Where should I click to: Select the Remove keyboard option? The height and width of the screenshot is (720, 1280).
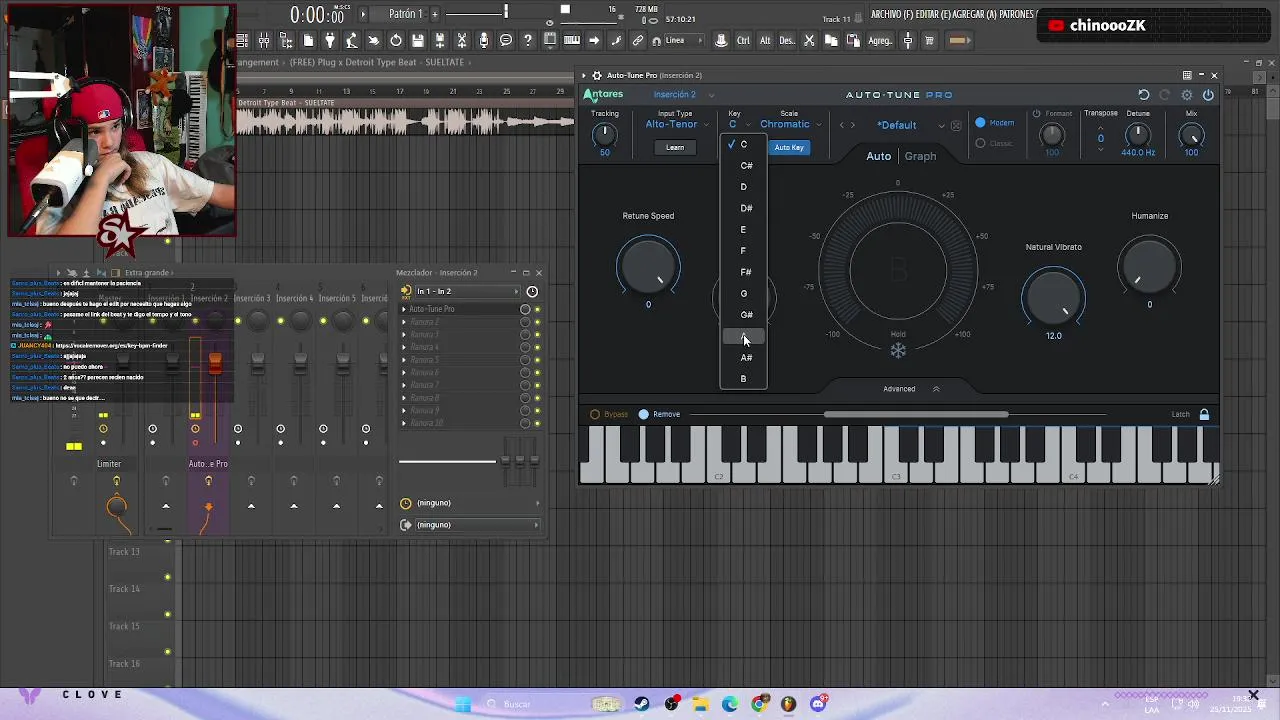point(660,414)
